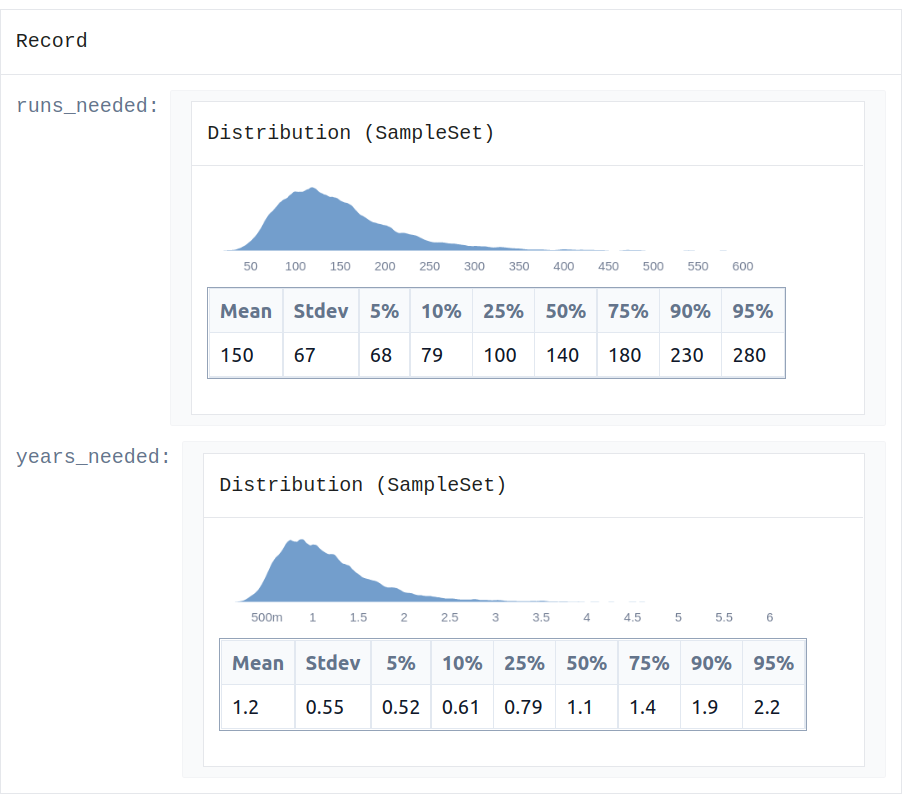
Task: Click the Record header title
Action: pyautogui.click(x=51, y=41)
